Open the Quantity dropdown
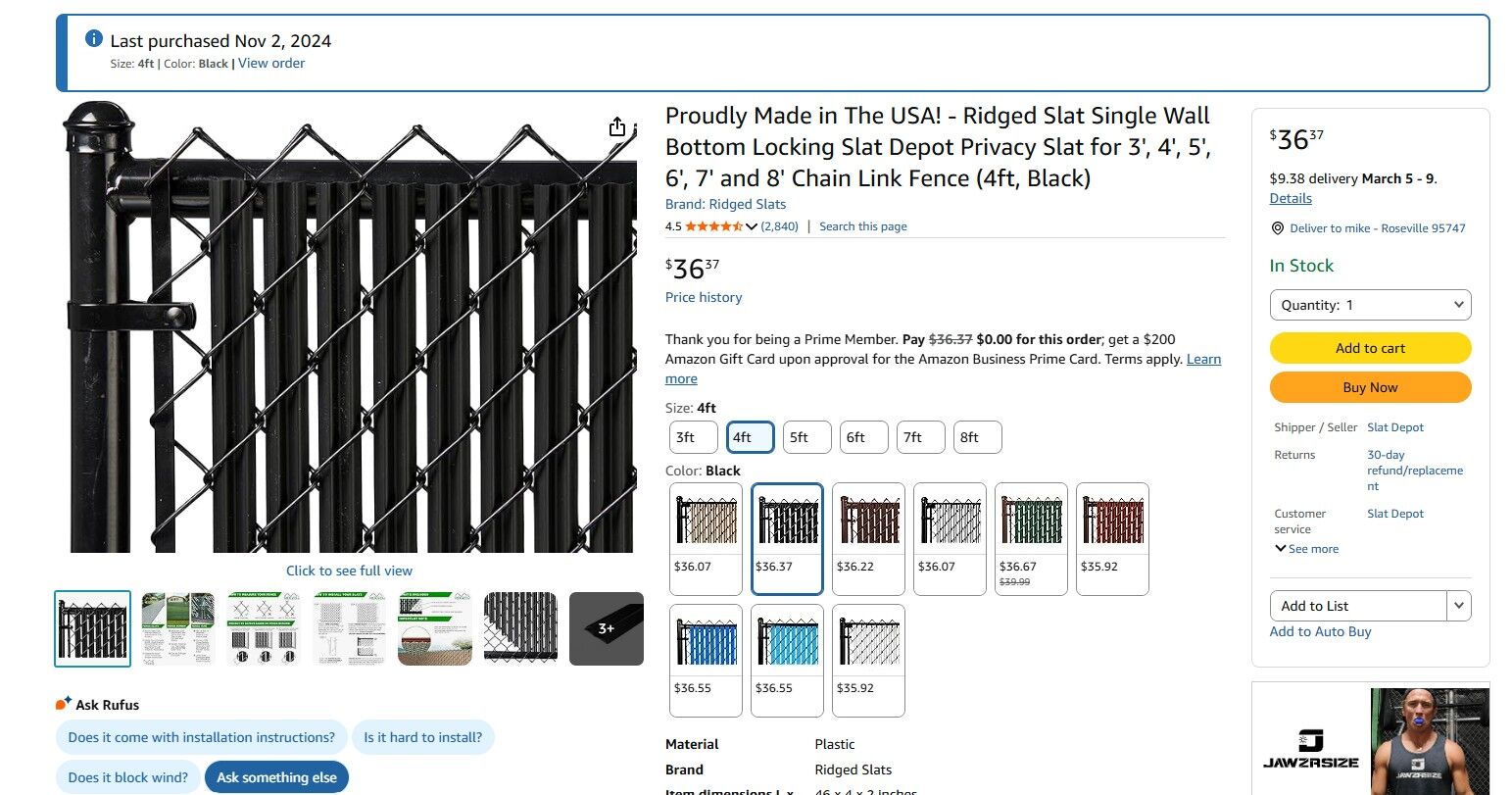The width and height of the screenshot is (1512, 795). tap(1370, 305)
